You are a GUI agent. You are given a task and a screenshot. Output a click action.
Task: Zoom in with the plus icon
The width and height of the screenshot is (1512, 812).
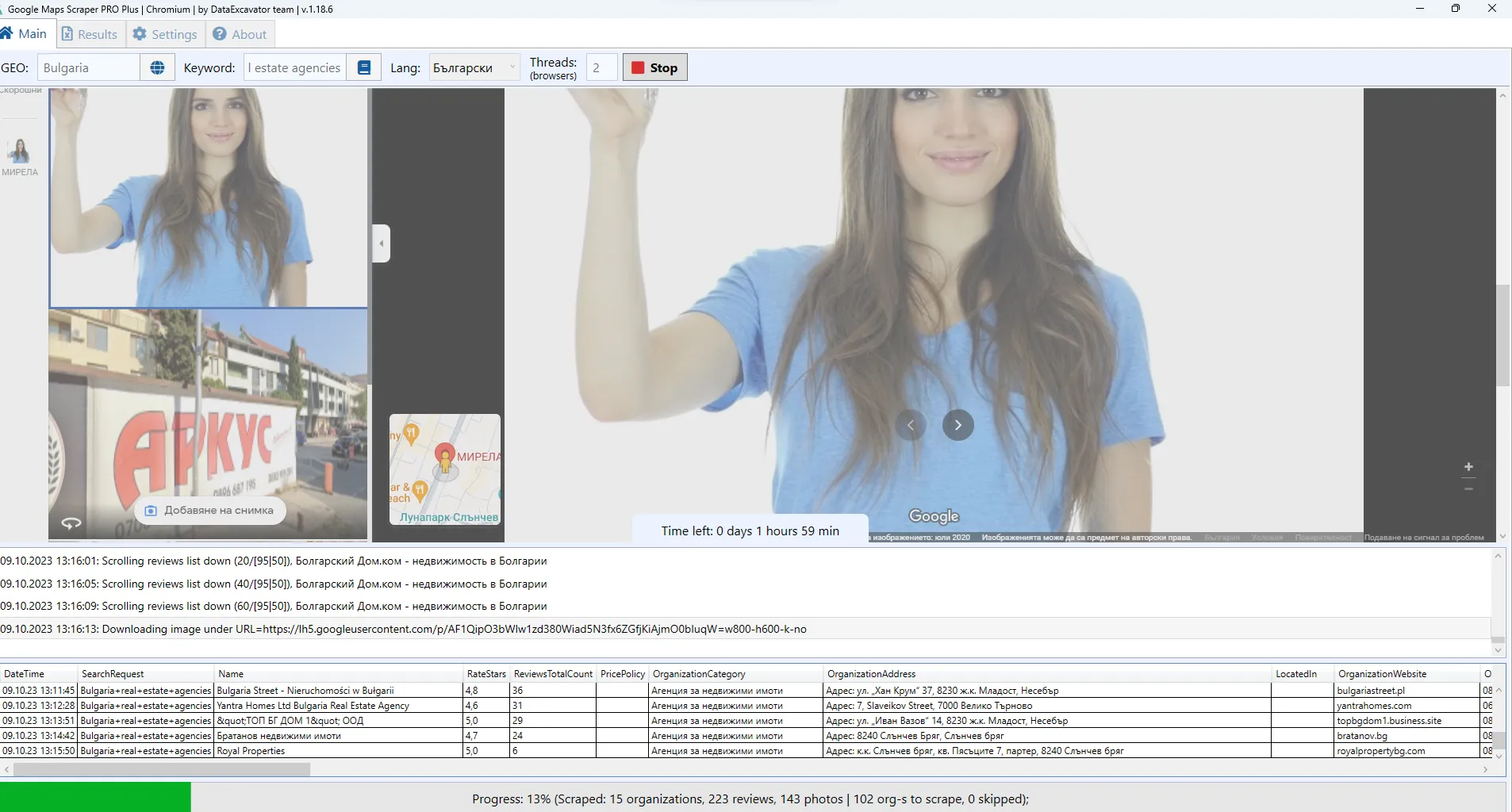[1468, 467]
